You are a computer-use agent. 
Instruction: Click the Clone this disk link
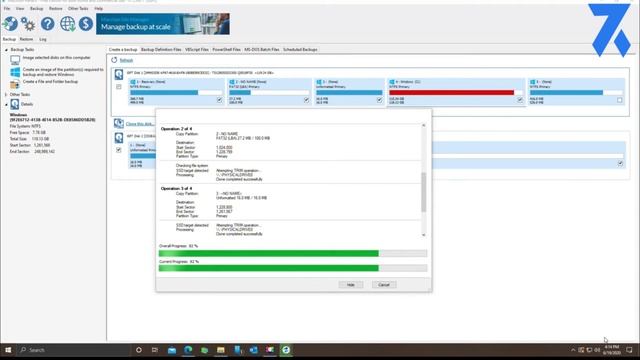pos(140,124)
